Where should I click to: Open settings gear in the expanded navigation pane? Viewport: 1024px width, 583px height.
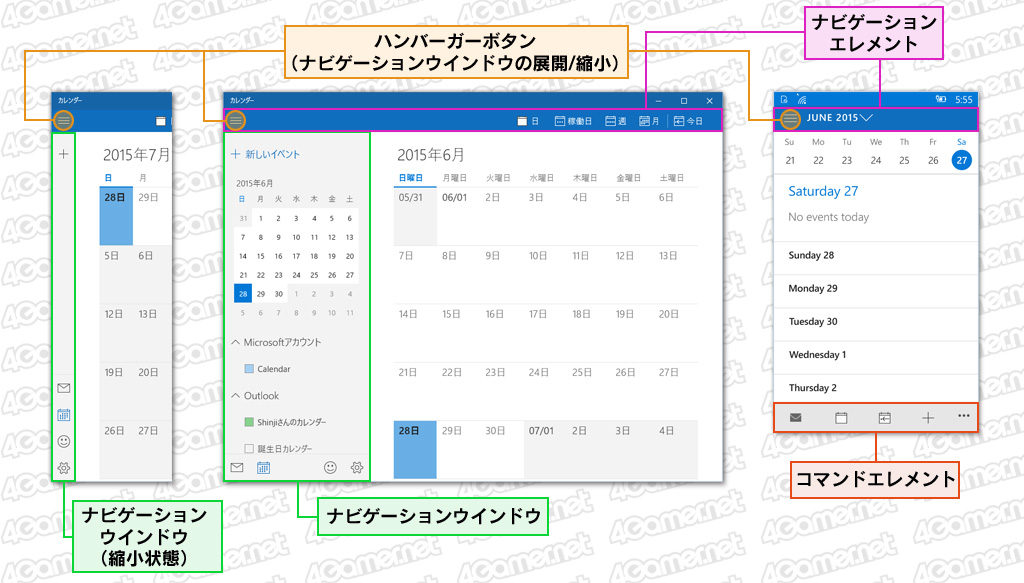(357, 467)
